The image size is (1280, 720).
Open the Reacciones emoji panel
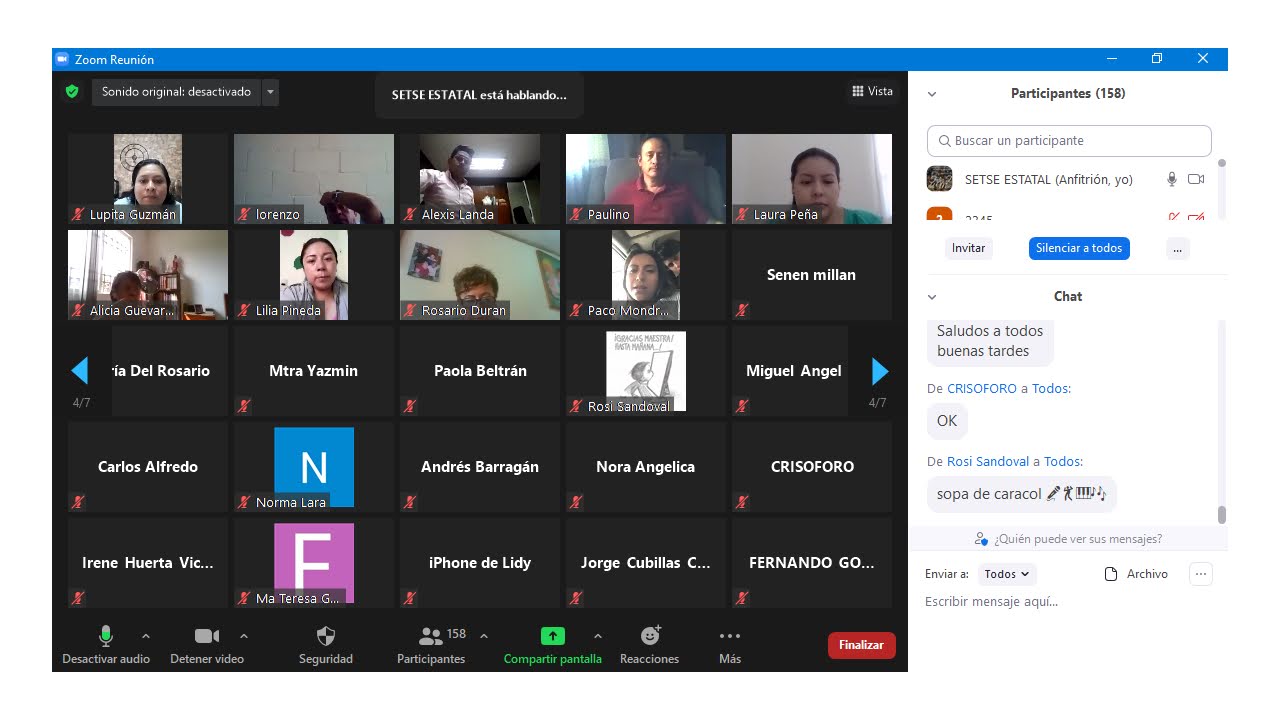click(x=650, y=636)
